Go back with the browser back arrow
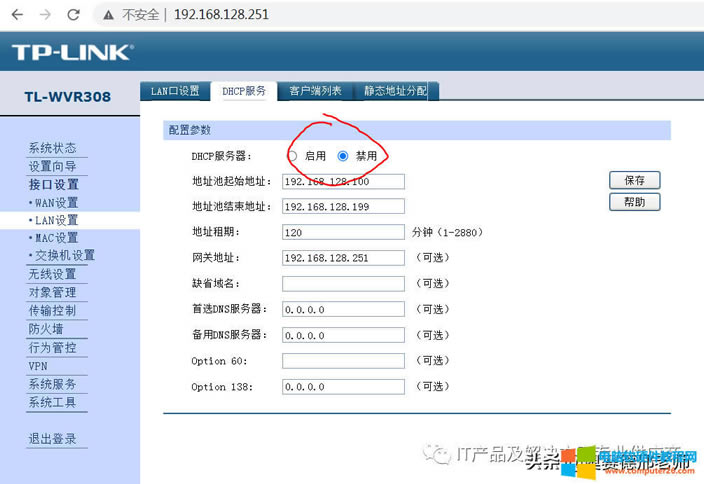Screen dimensions: 704x484 [x=17, y=15]
